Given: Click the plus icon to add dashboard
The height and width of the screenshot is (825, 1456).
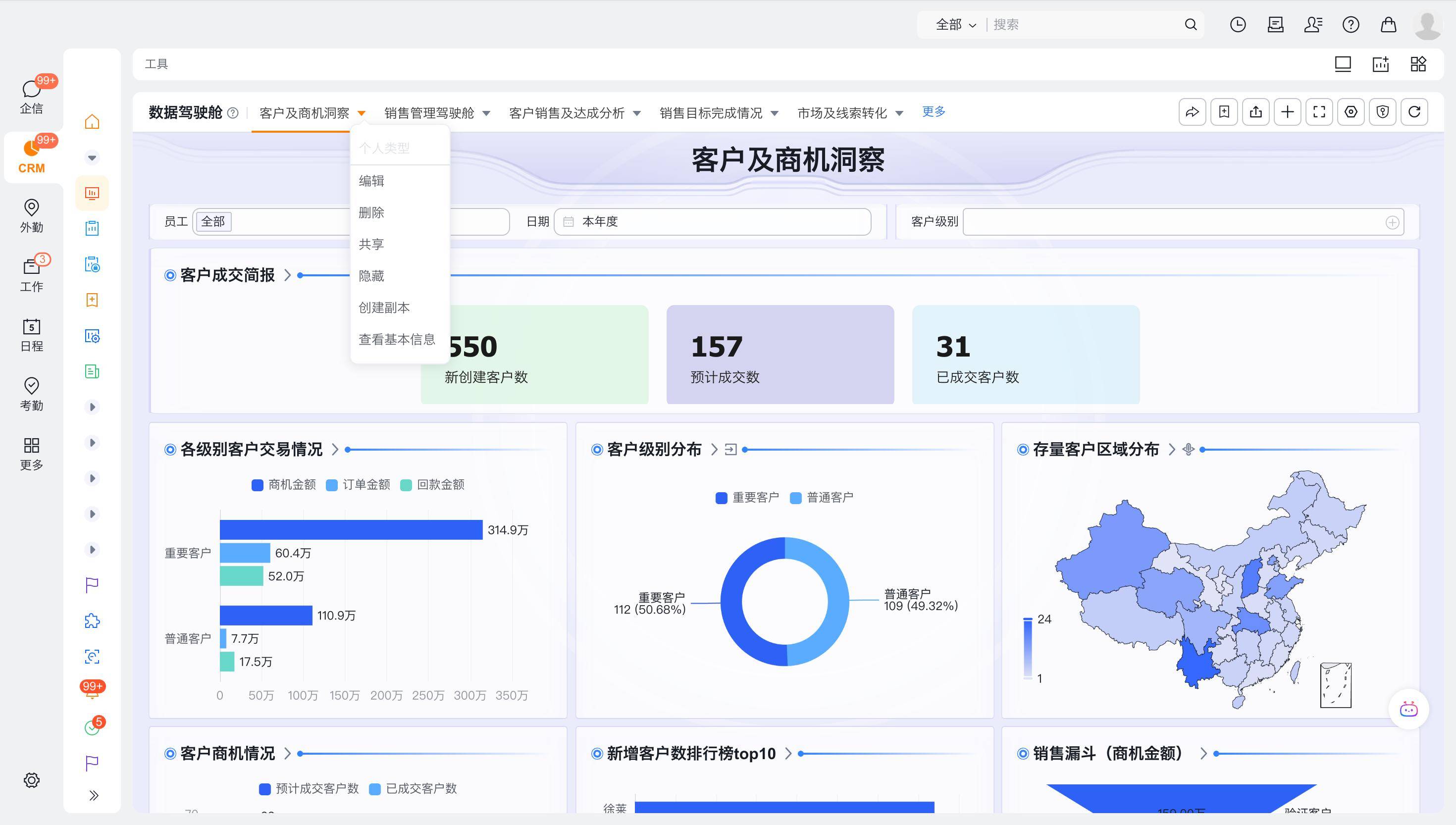Looking at the screenshot, I should [x=1287, y=111].
